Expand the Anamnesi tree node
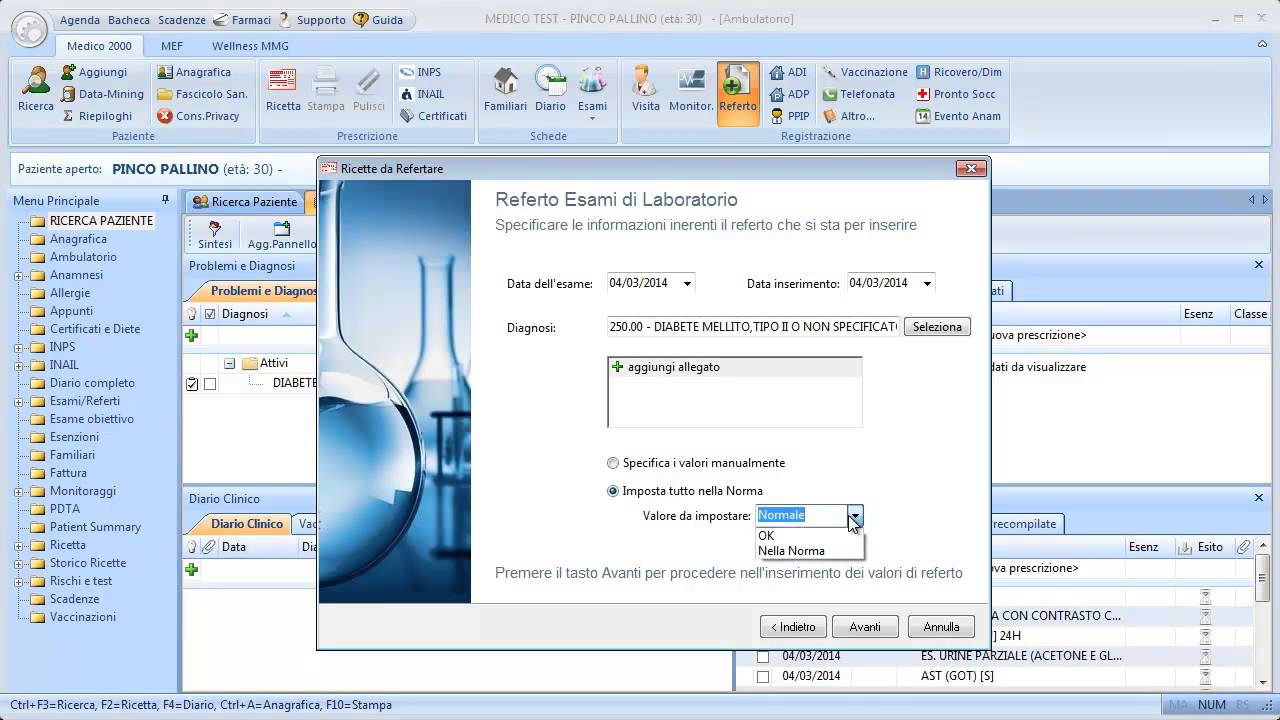 [18, 275]
